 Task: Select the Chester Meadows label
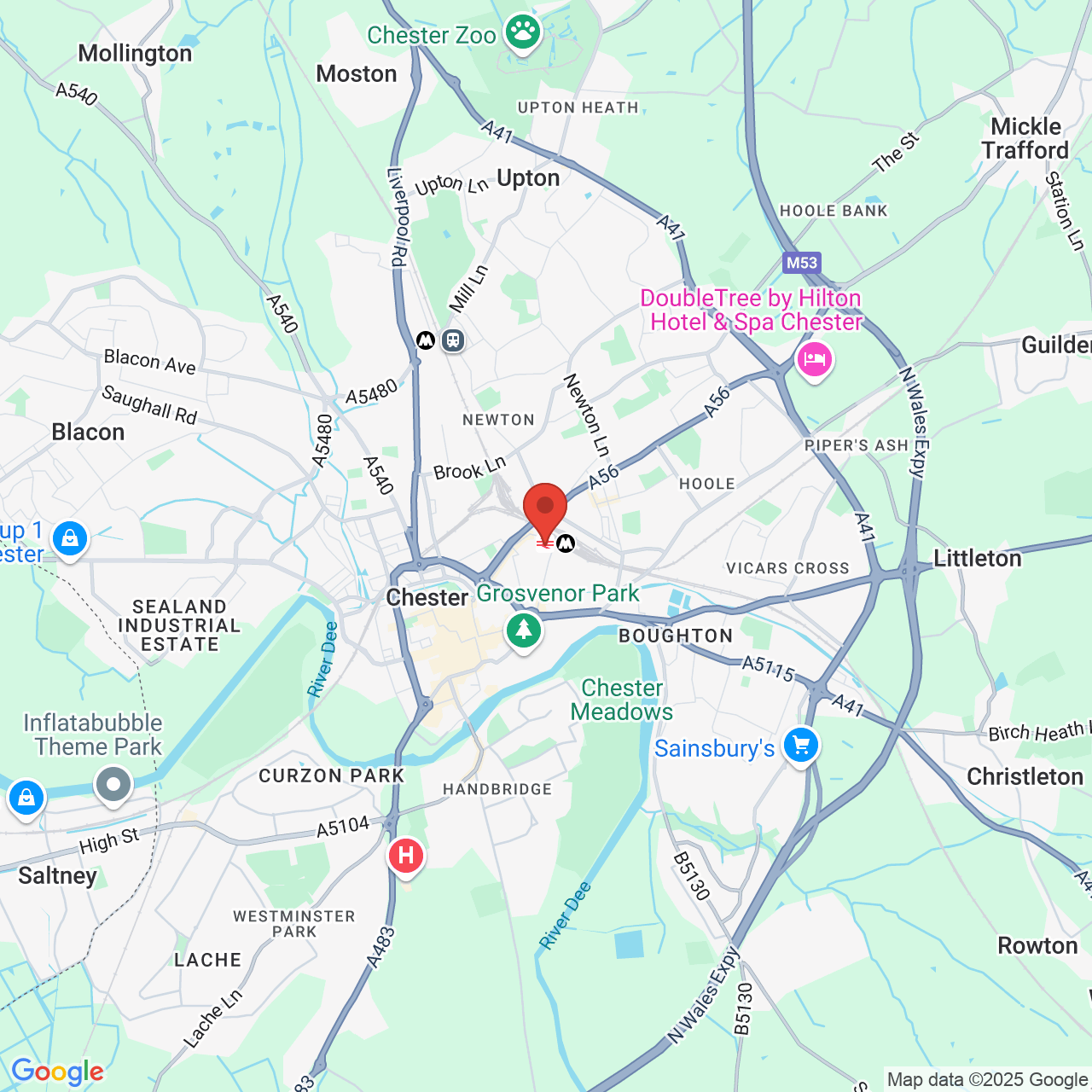622,700
